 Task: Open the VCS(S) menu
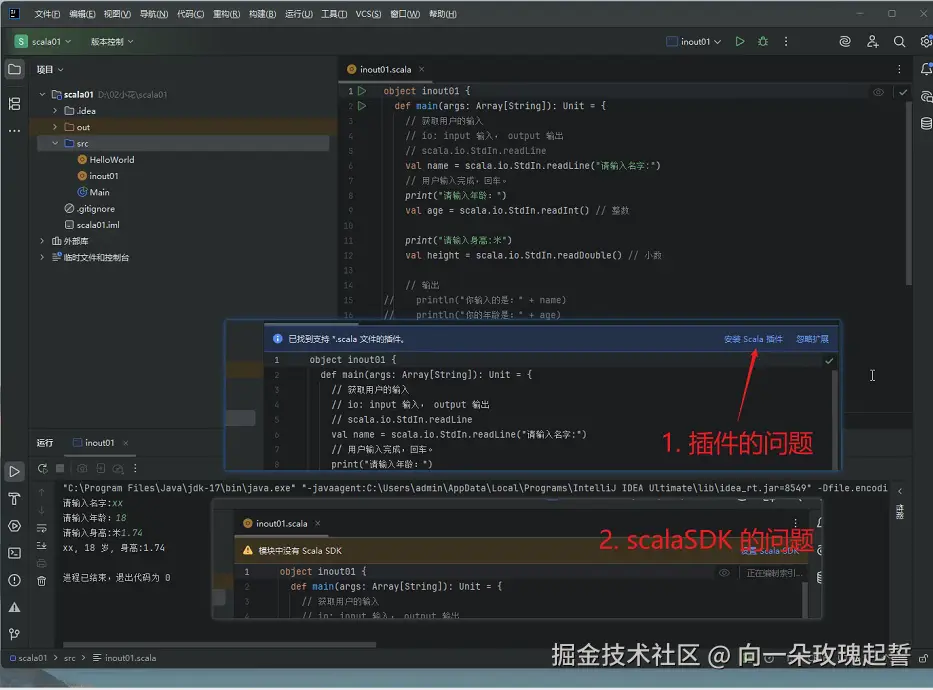point(368,14)
